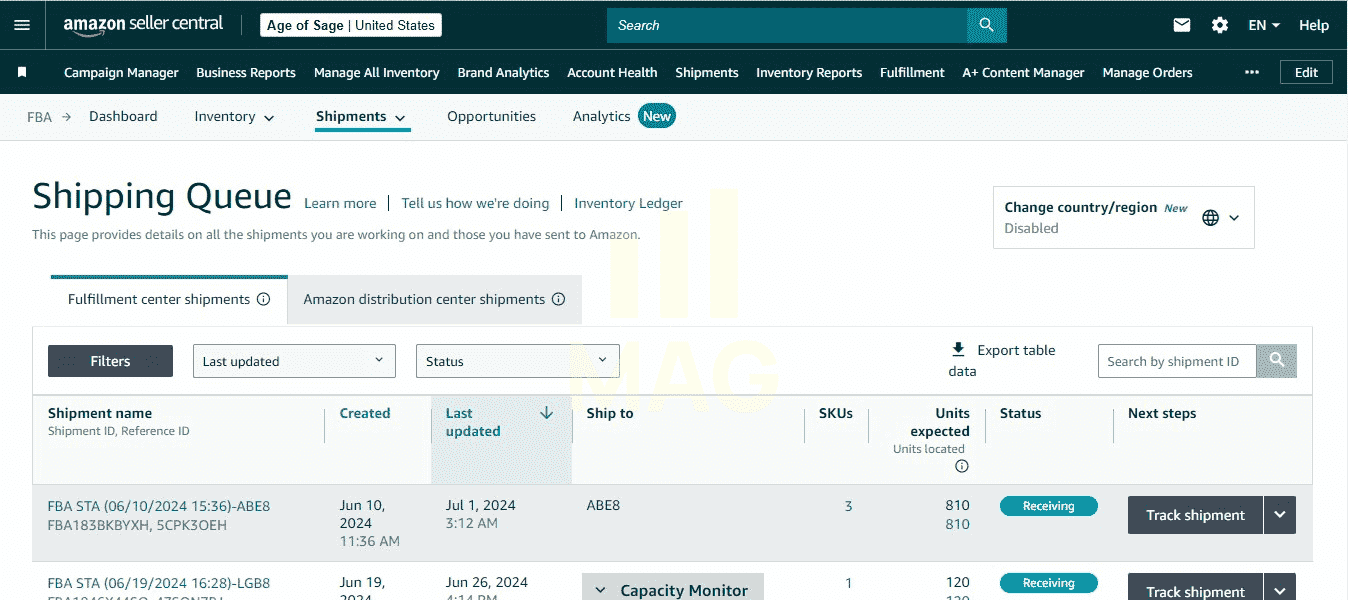Open the messages envelope icon
1348x600 pixels.
[x=1182, y=25]
